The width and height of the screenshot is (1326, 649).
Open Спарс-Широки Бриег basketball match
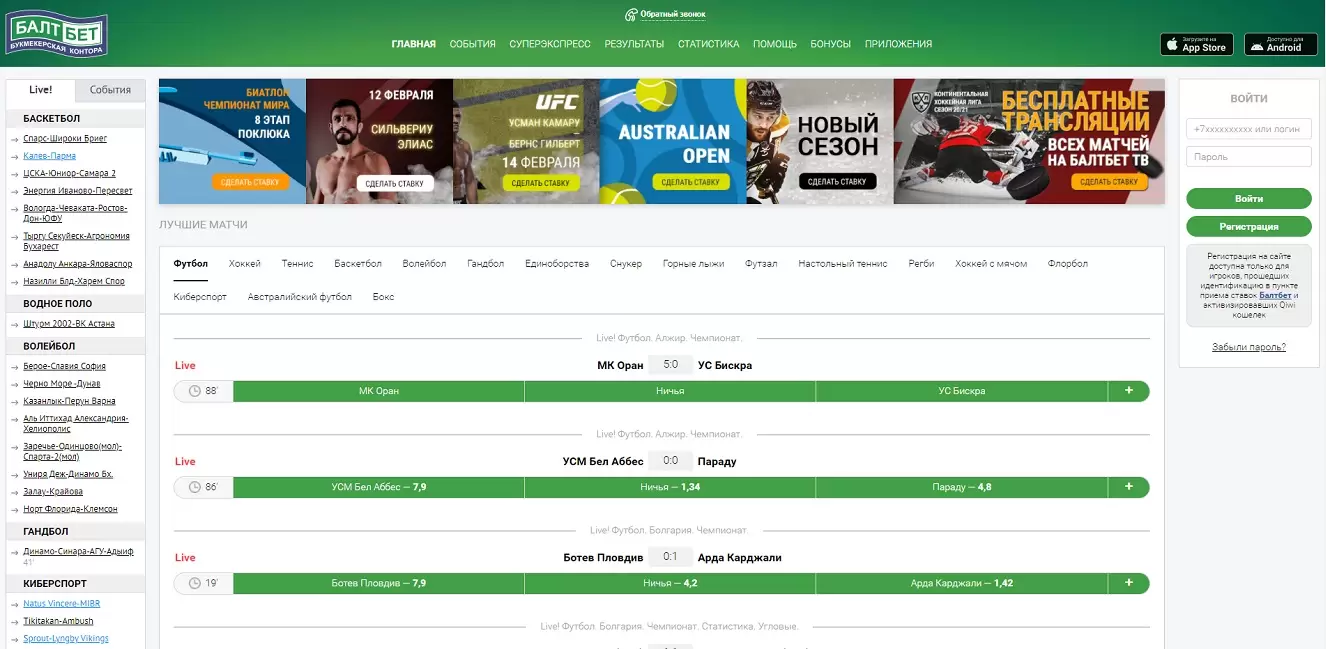(65, 139)
